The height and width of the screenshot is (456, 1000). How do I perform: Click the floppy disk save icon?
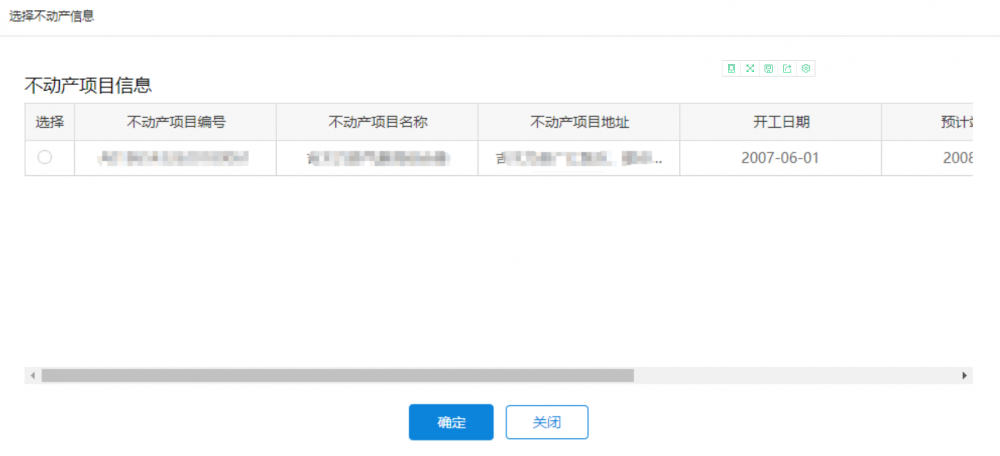pyautogui.click(x=769, y=68)
